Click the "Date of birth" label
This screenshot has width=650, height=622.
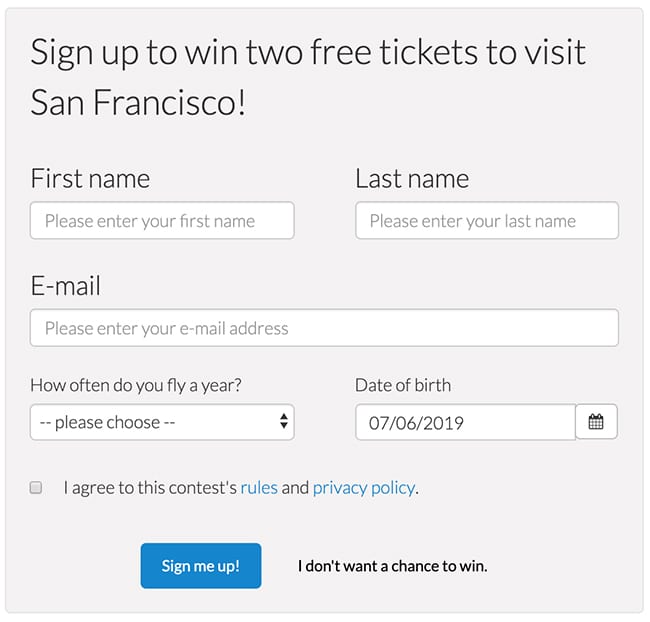pos(403,385)
